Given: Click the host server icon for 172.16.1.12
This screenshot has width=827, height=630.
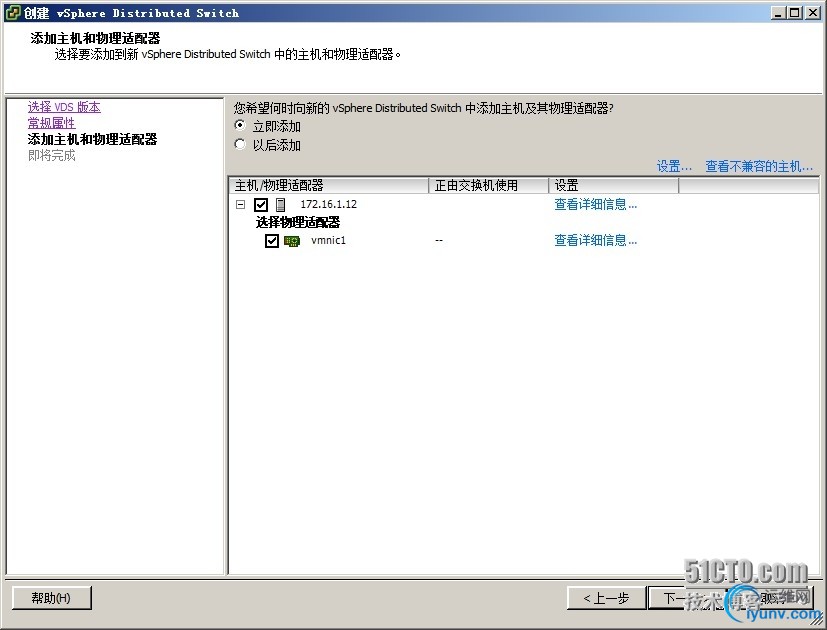Looking at the screenshot, I should tap(281, 204).
